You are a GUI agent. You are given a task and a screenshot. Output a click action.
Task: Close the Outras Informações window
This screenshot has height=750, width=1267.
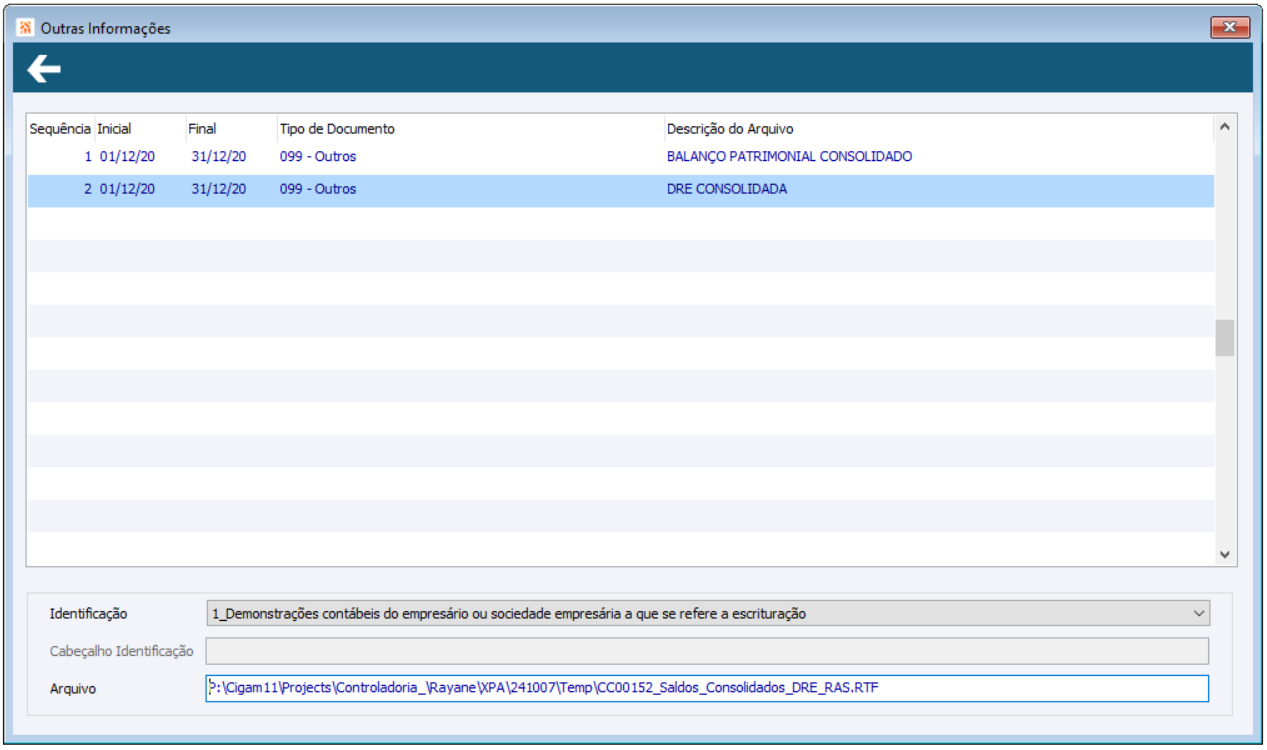coord(1228,28)
